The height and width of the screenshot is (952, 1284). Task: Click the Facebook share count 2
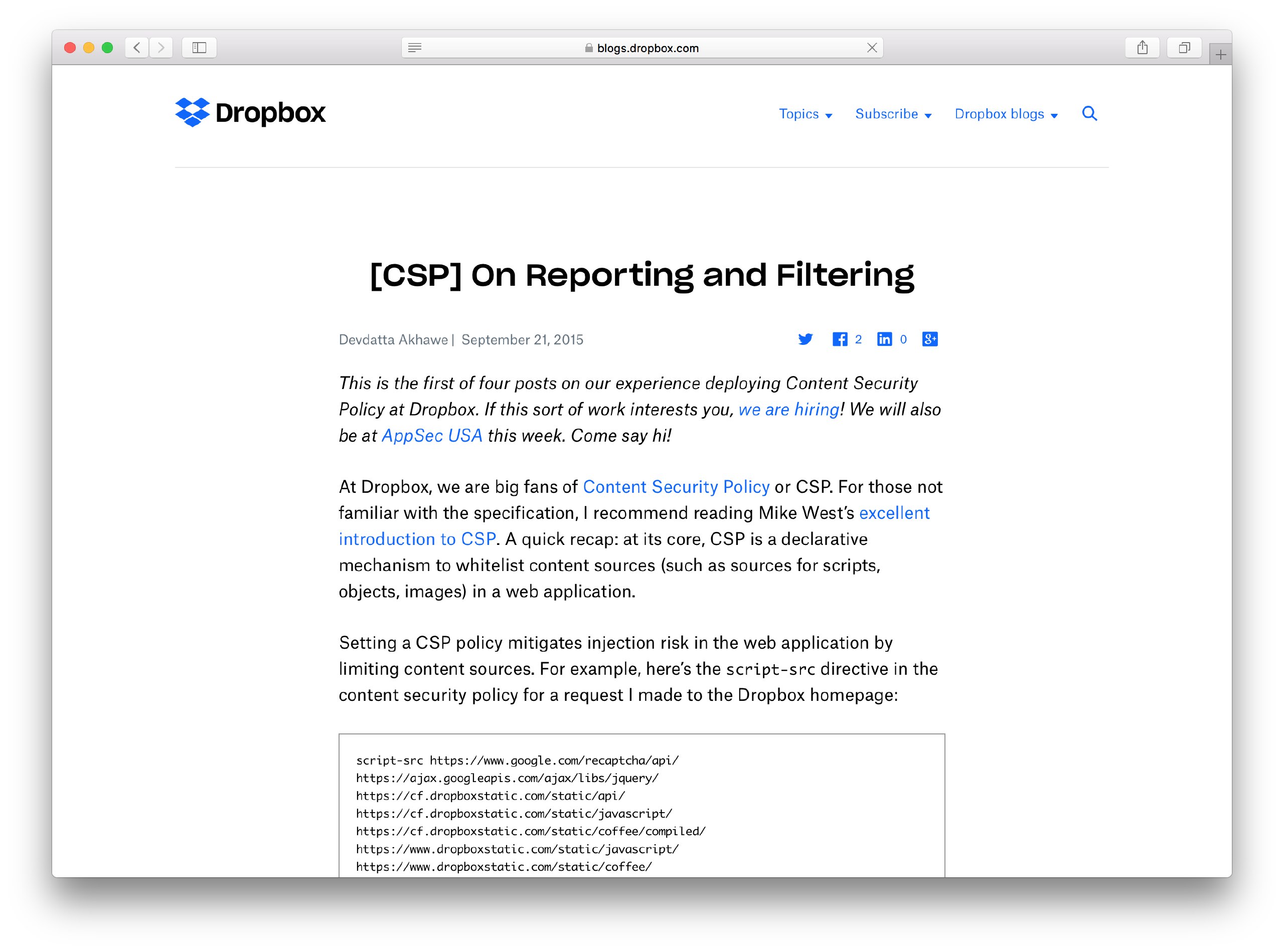click(858, 339)
